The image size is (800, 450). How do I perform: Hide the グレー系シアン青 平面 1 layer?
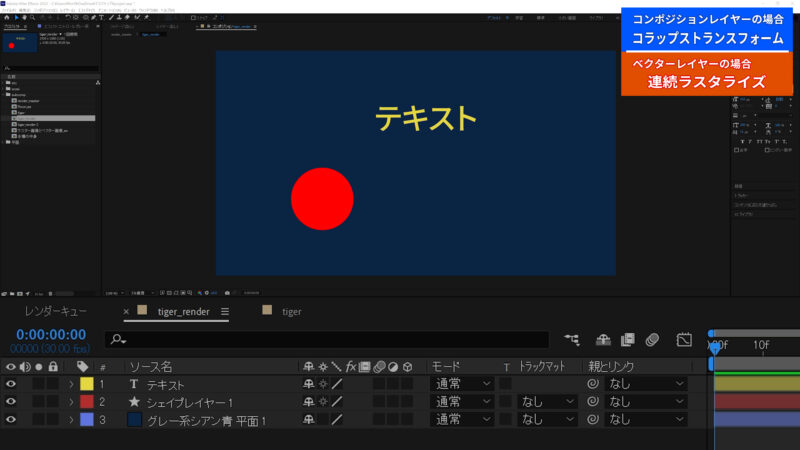point(11,419)
